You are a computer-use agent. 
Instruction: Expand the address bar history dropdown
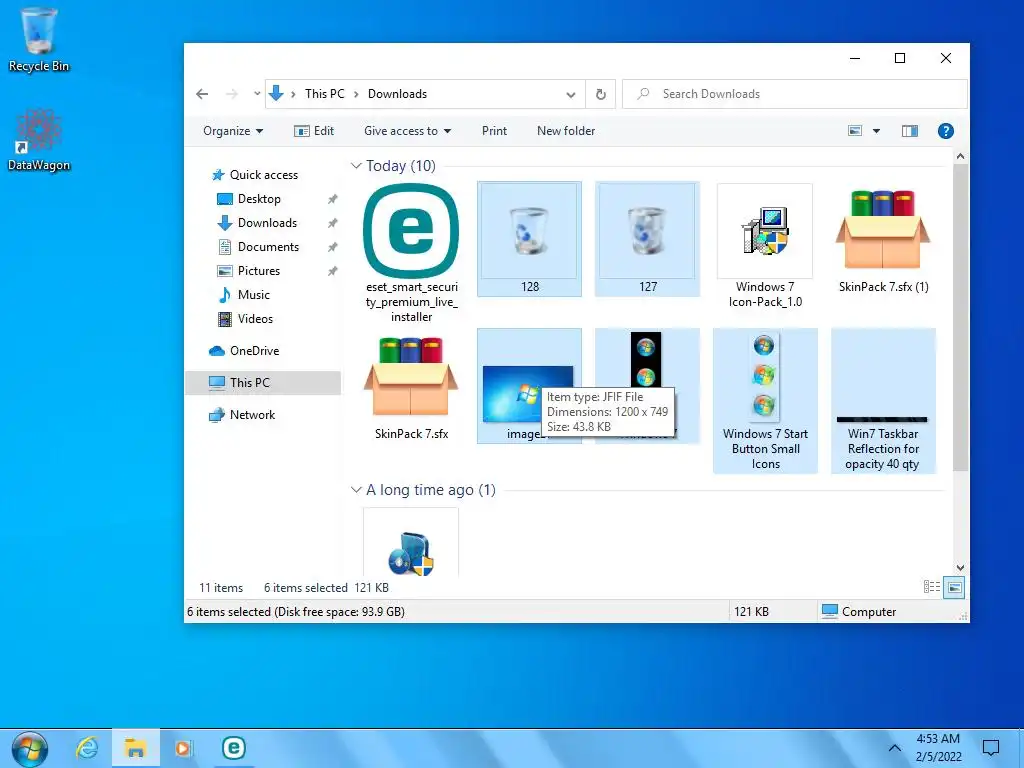point(571,95)
